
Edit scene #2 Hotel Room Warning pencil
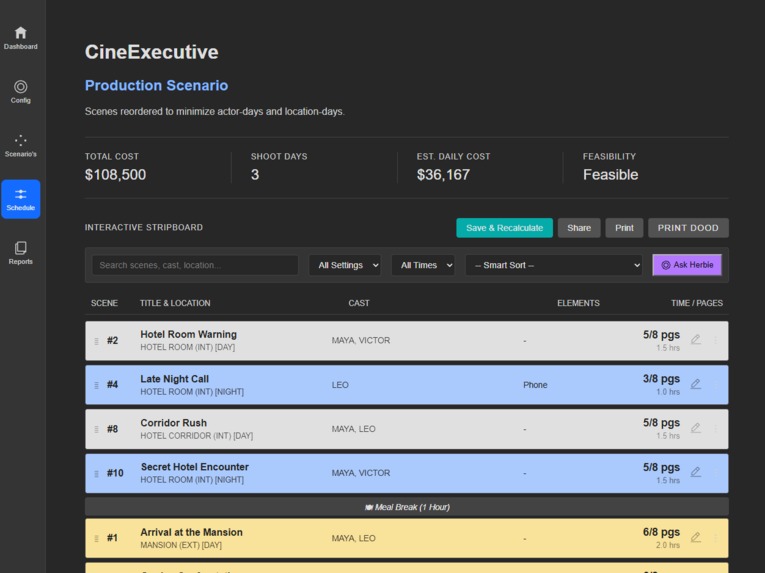pos(696,340)
